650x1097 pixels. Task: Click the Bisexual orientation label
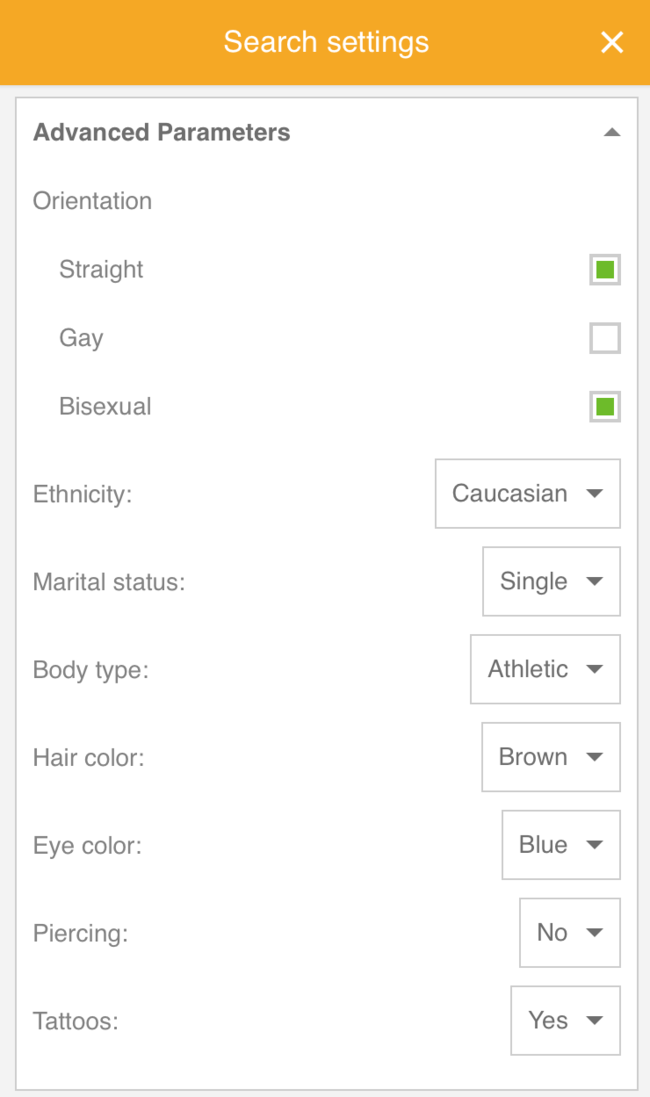point(105,407)
